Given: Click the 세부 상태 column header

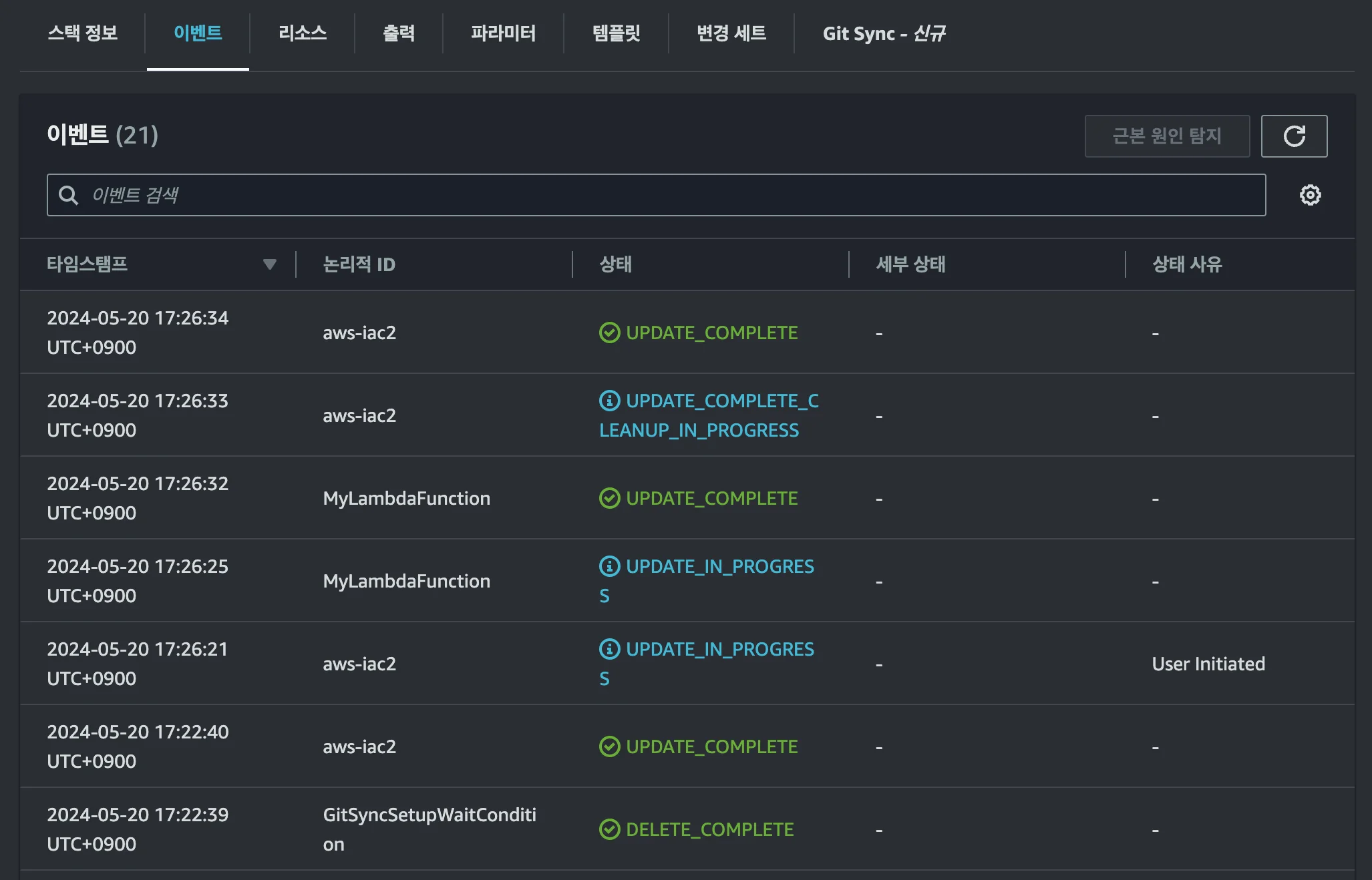Looking at the screenshot, I should click(910, 264).
